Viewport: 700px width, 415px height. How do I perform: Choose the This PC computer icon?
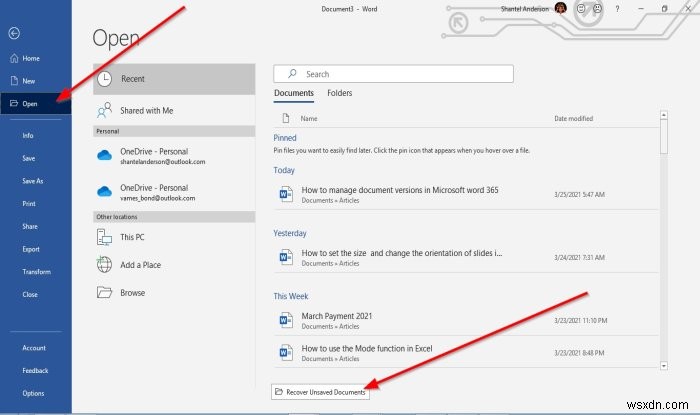(x=104, y=237)
